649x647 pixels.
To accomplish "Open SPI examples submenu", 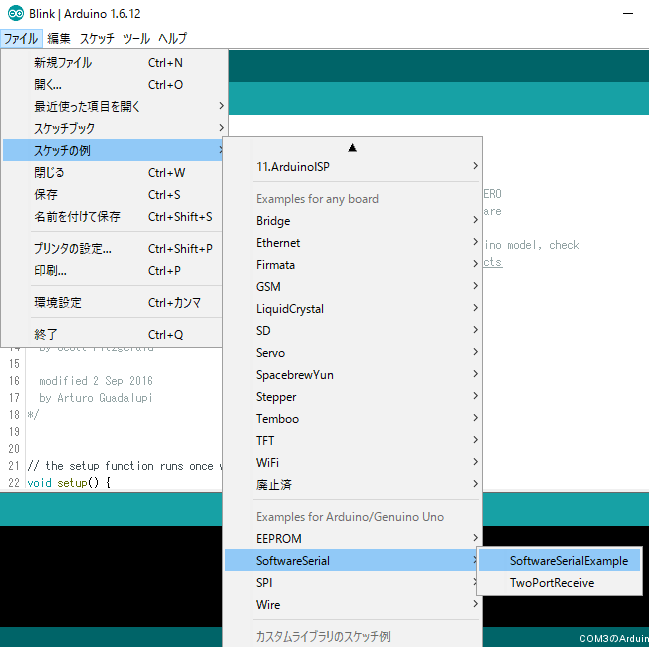I will click(351, 582).
